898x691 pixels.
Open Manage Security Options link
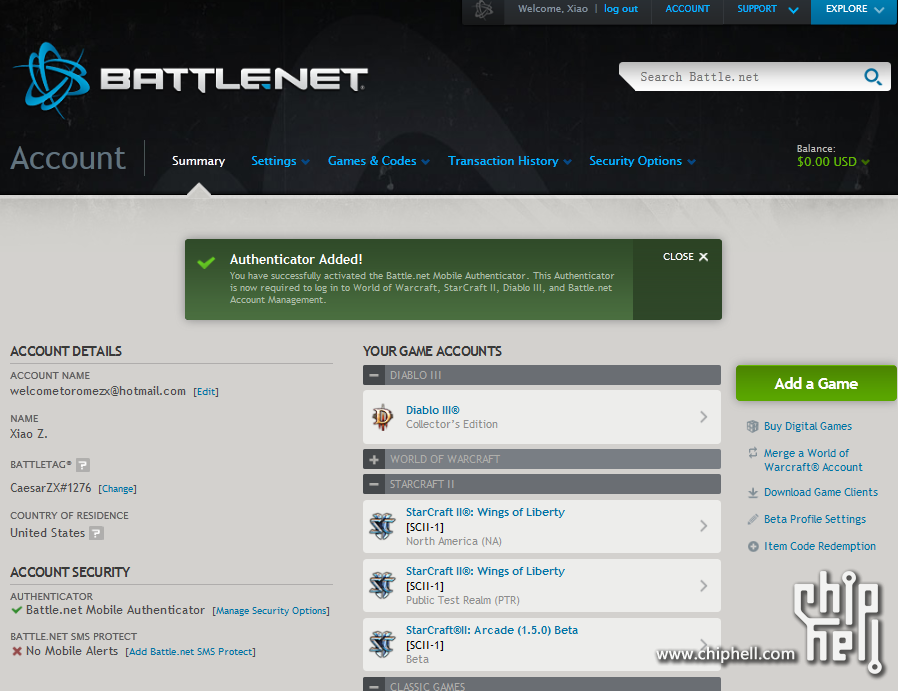271,611
